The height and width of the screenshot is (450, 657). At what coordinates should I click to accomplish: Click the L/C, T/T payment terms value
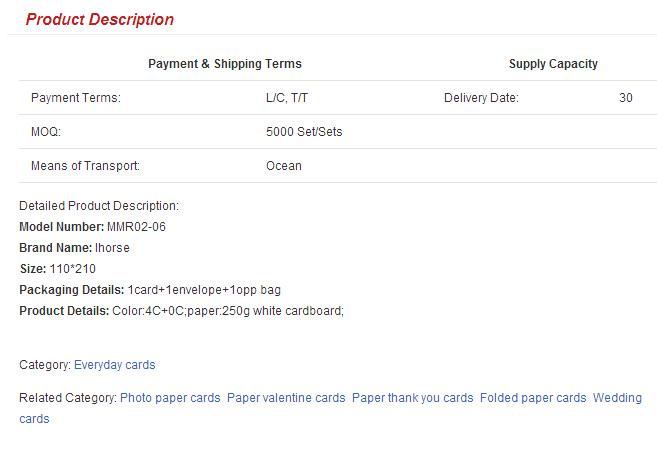pos(287,98)
